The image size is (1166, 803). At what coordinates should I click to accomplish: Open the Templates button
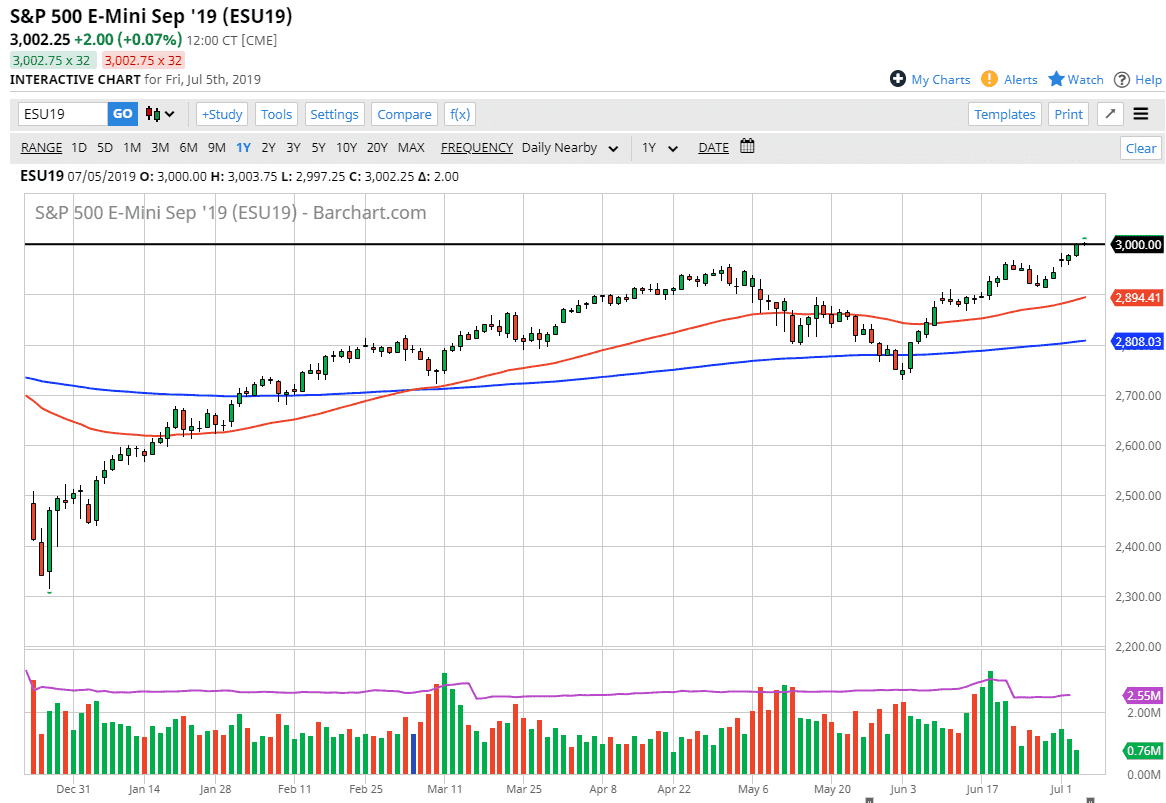[x=1005, y=115]
